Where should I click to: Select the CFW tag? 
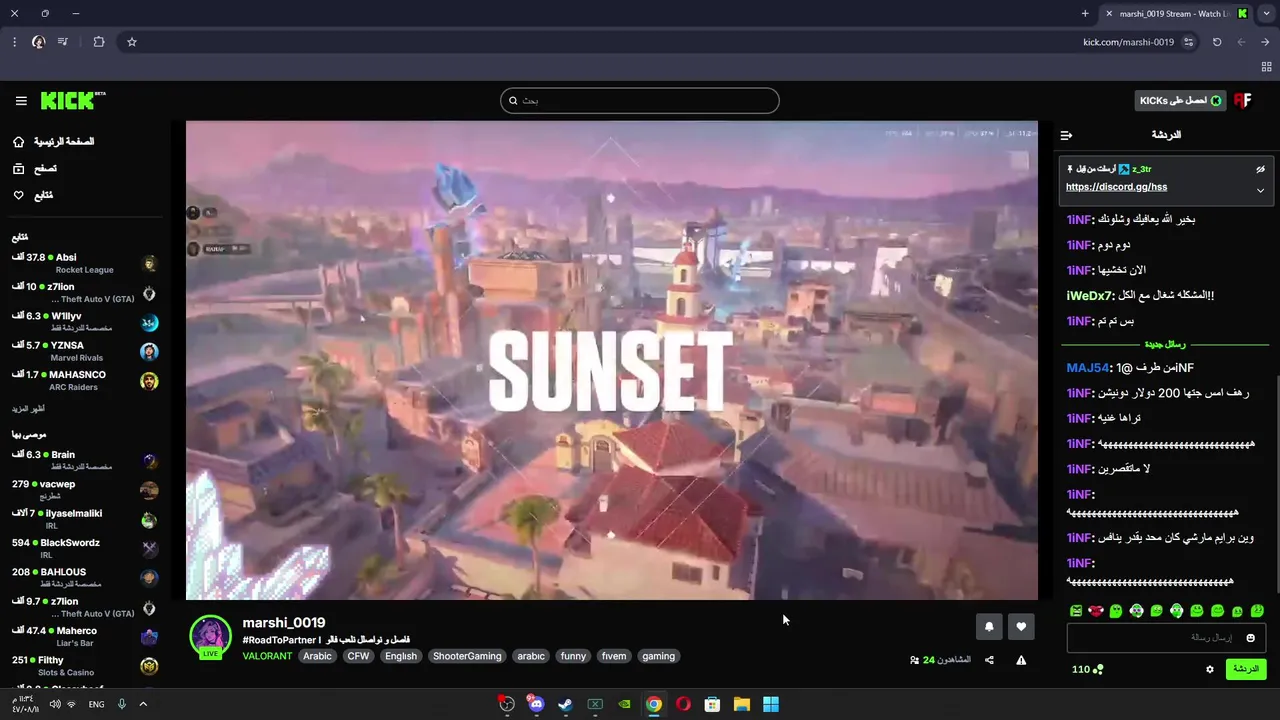(358, 657)
